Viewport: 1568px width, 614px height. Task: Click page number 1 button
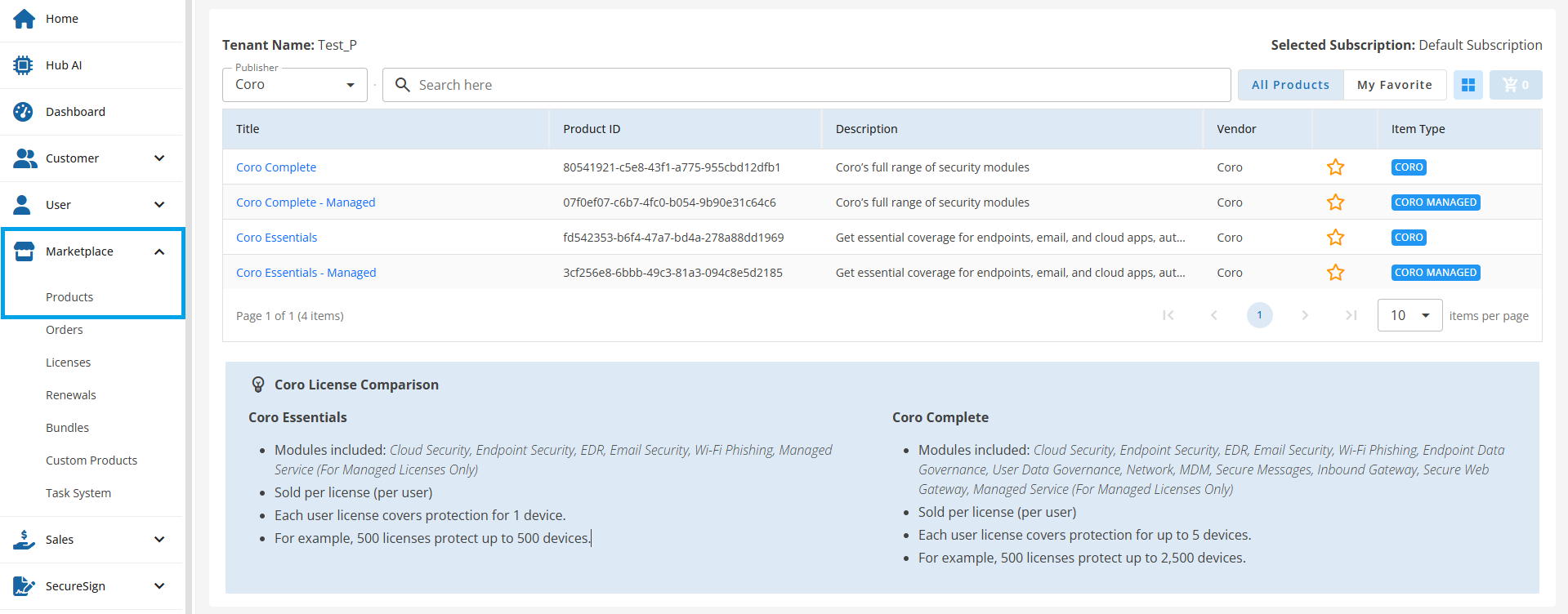point(1260,315)
